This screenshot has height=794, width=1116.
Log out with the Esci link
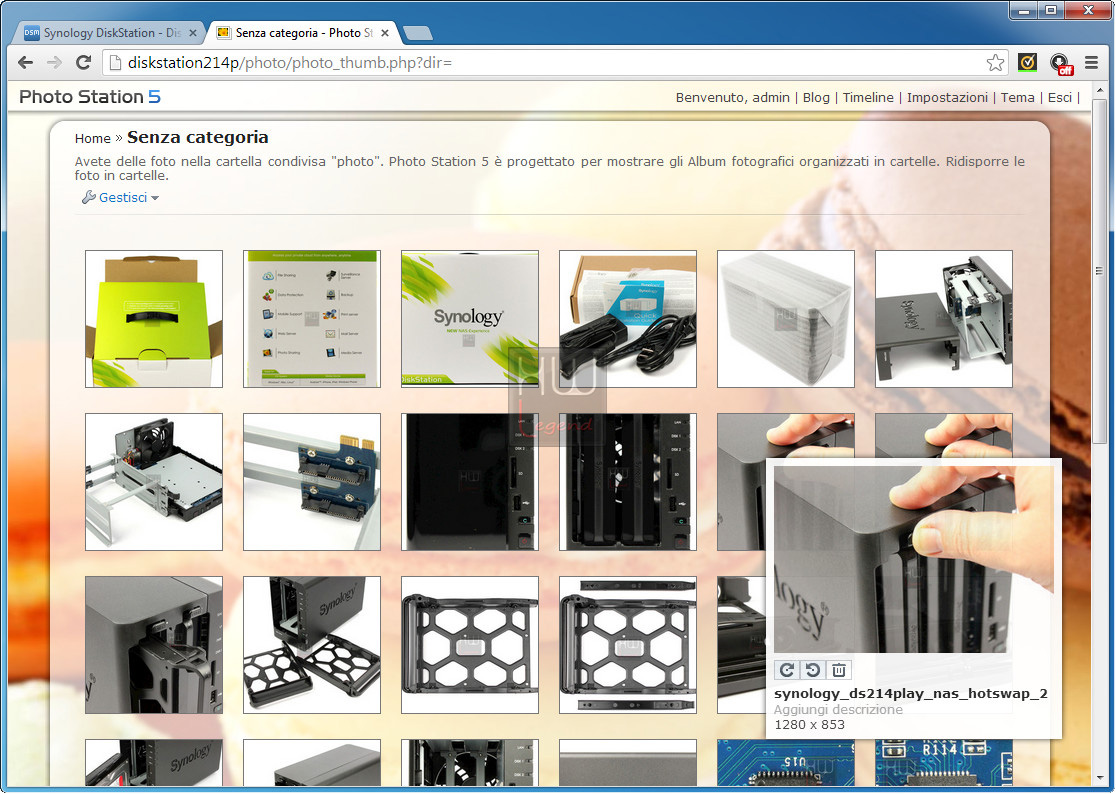1060,97
